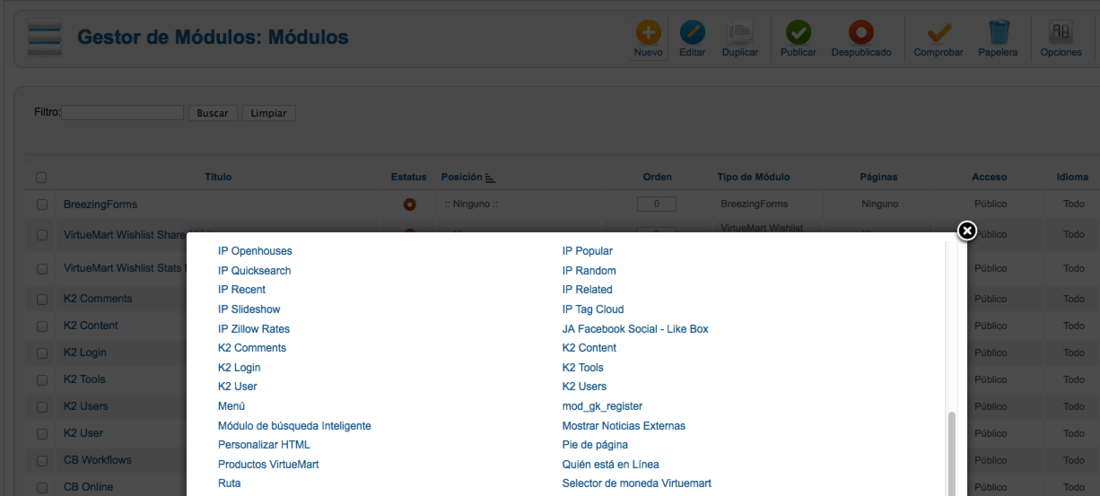The height and width of the screenshot is (496, 1100).
Task: Select Ruta module type
Action: click(x=229, y=483)
